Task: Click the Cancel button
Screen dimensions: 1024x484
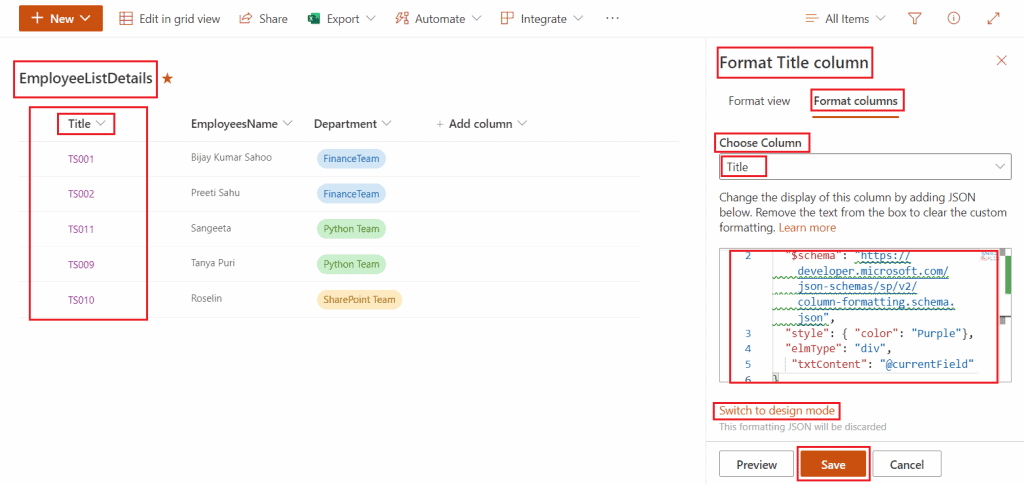Action: [907, 464]
